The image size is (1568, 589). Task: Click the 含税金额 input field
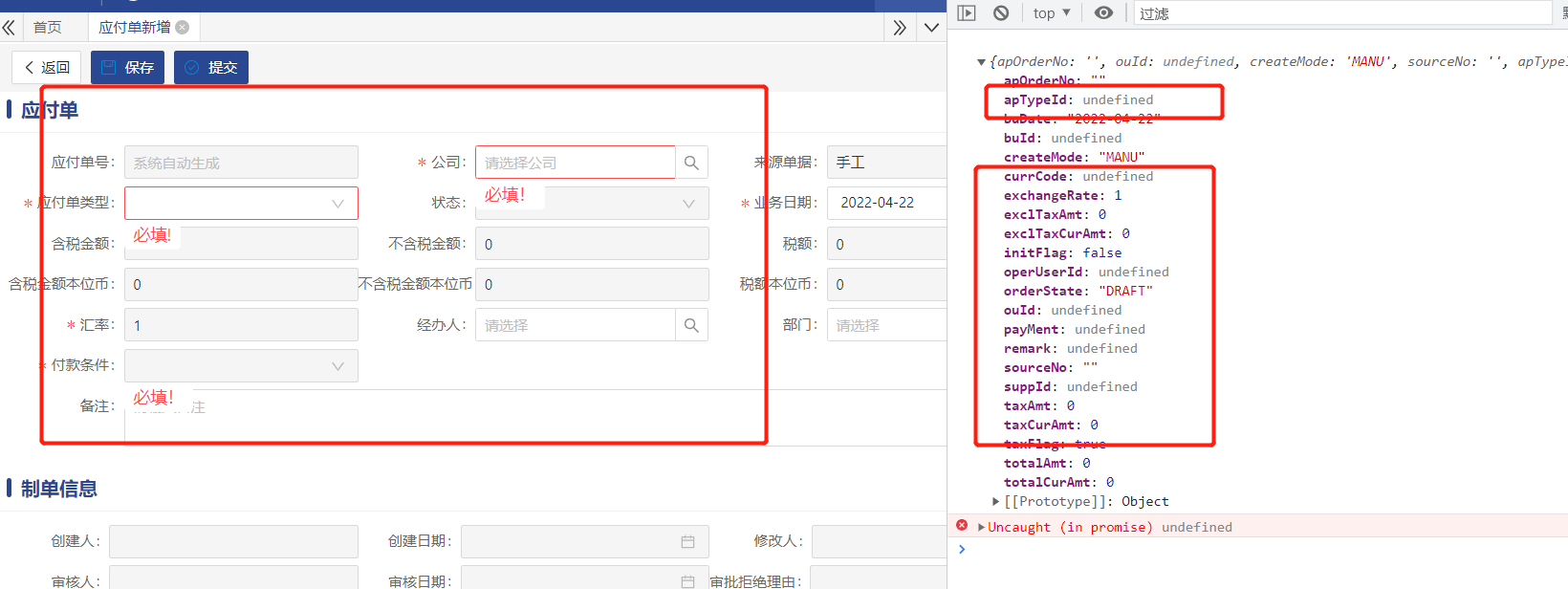241,244
